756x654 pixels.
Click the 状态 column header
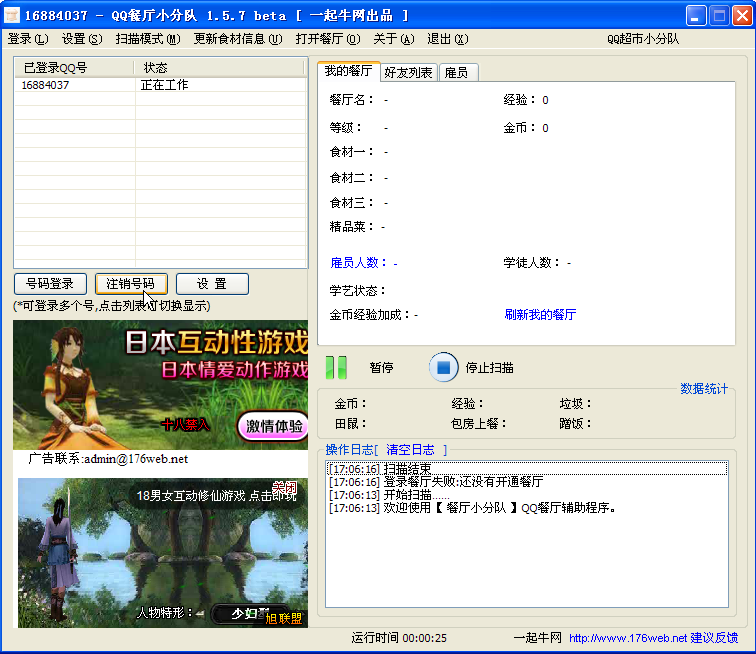pyautogui.click(x=219, y=68)
